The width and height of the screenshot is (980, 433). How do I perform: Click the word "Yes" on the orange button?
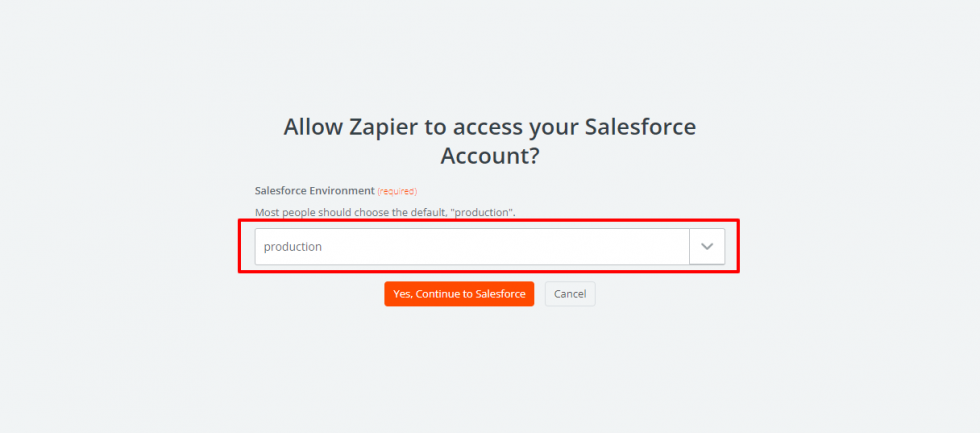(x=402, y=294)
